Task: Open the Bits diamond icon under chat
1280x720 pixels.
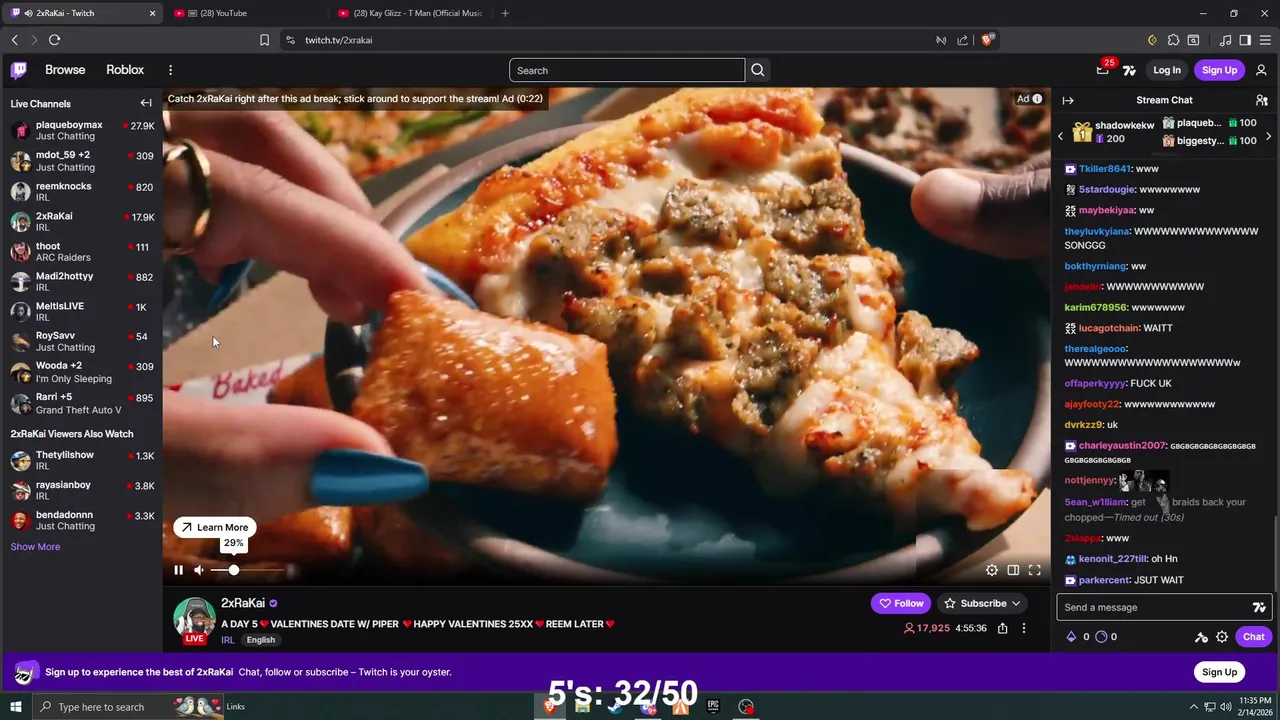Action: 1071,637
